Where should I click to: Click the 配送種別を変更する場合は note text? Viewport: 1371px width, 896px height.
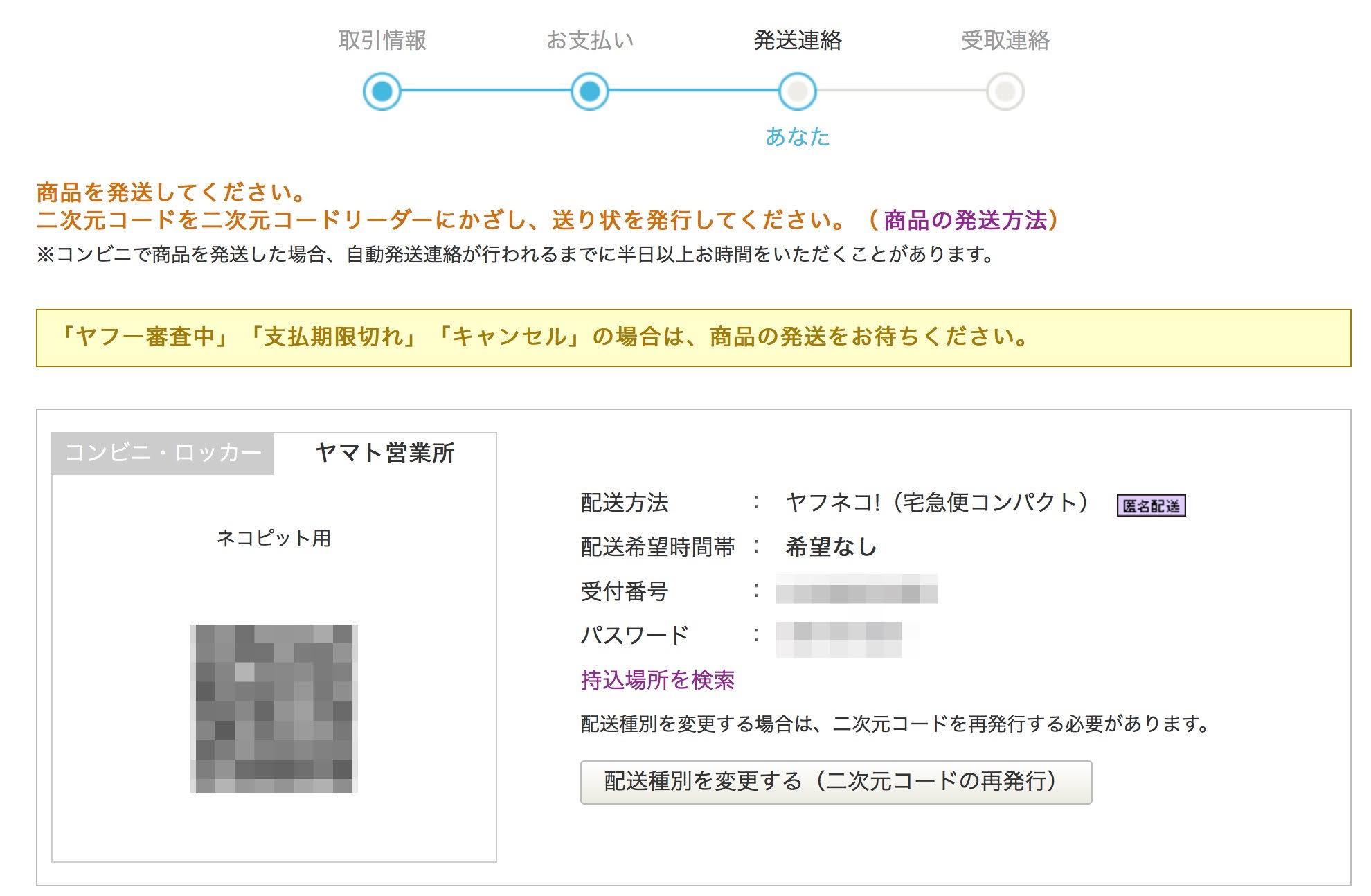click(895, 724)
